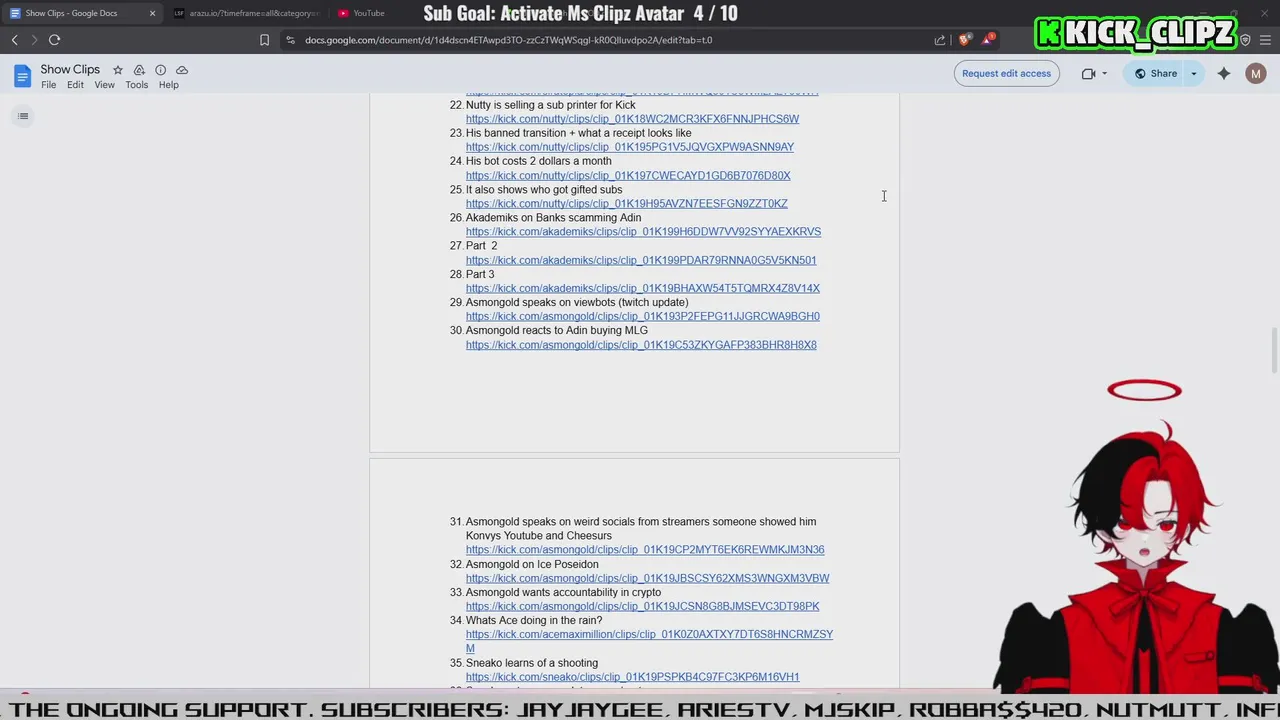Open the Help menu
The width and height of the screenshot is (1280, 720).
click(168, 85)
